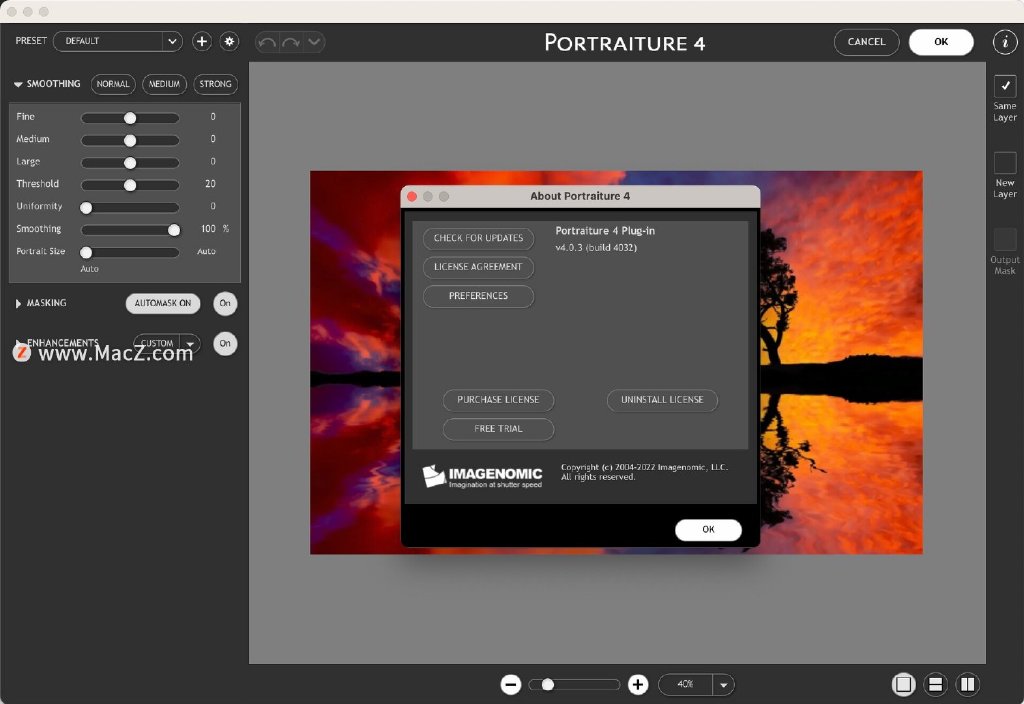Toggle the Same Layer checkbox
This screenshot has height=704, width=1024.
tap(1005, 86)
